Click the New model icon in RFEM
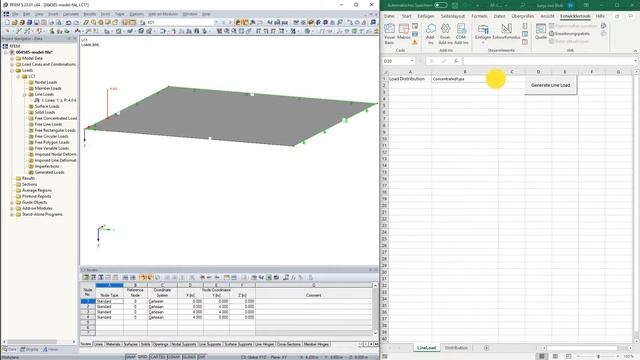The image size is (640, 360). pos(7,22)
